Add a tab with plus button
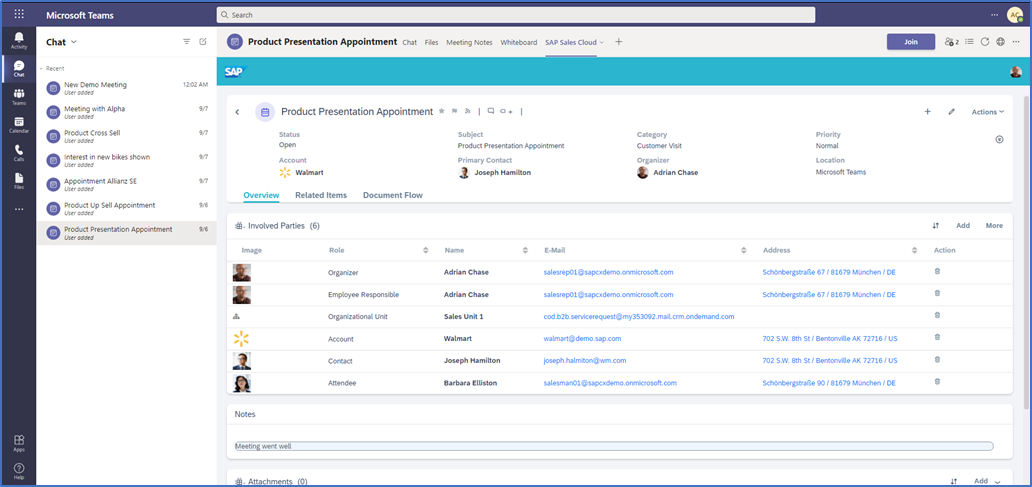 tap(619, 41)
